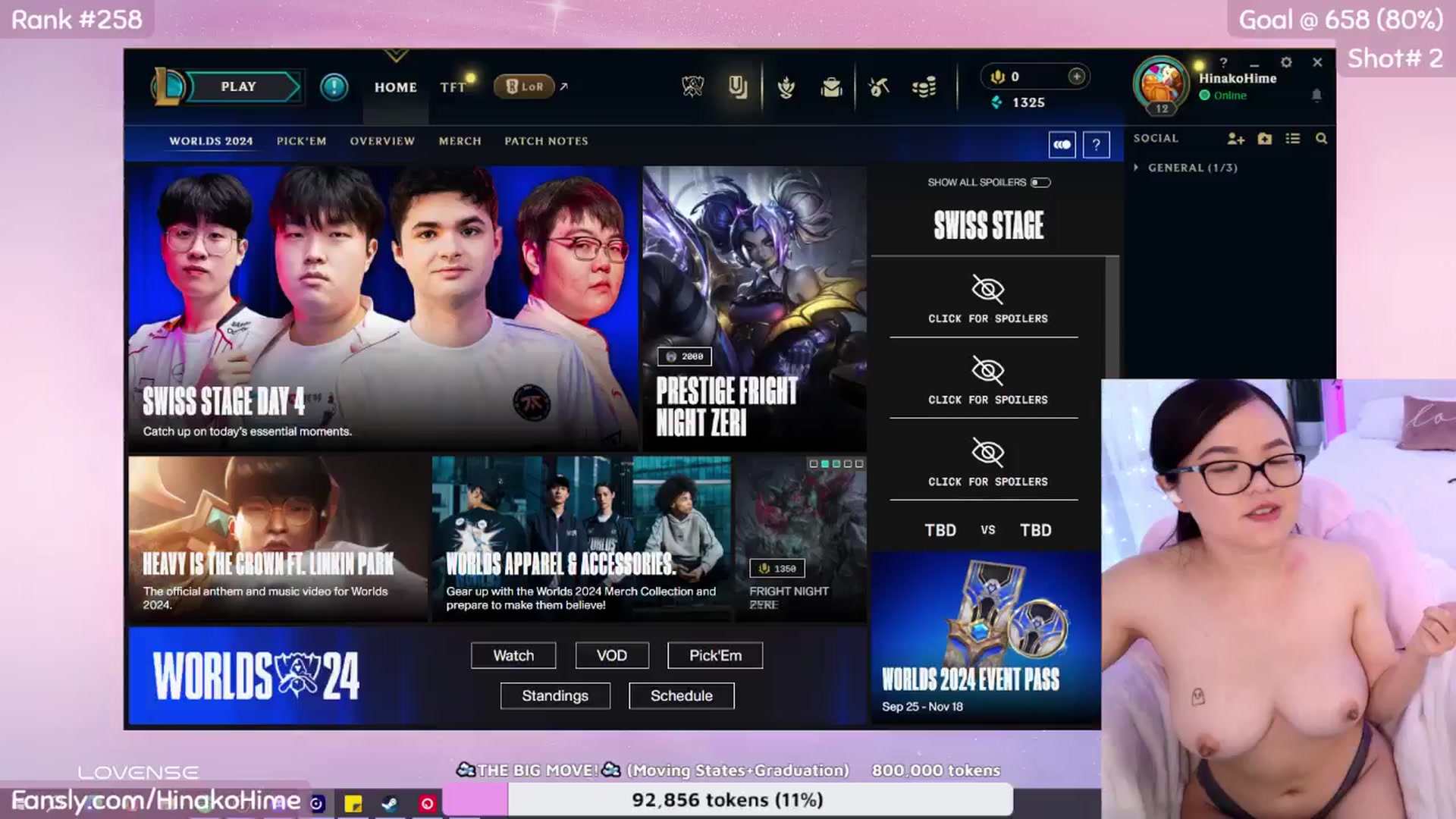Open the Collection backpack icon
Viewport: 1456px width, 819px height.
click(x=832, y=87)
